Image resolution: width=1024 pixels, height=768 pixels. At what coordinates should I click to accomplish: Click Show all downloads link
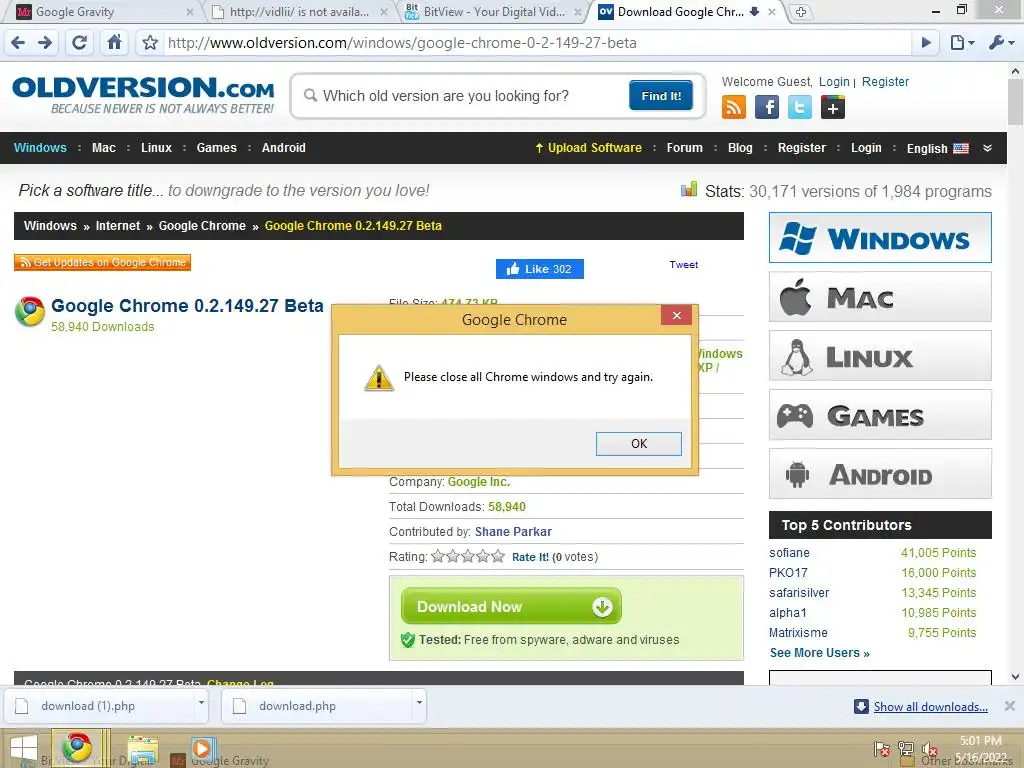coord(930,707)
